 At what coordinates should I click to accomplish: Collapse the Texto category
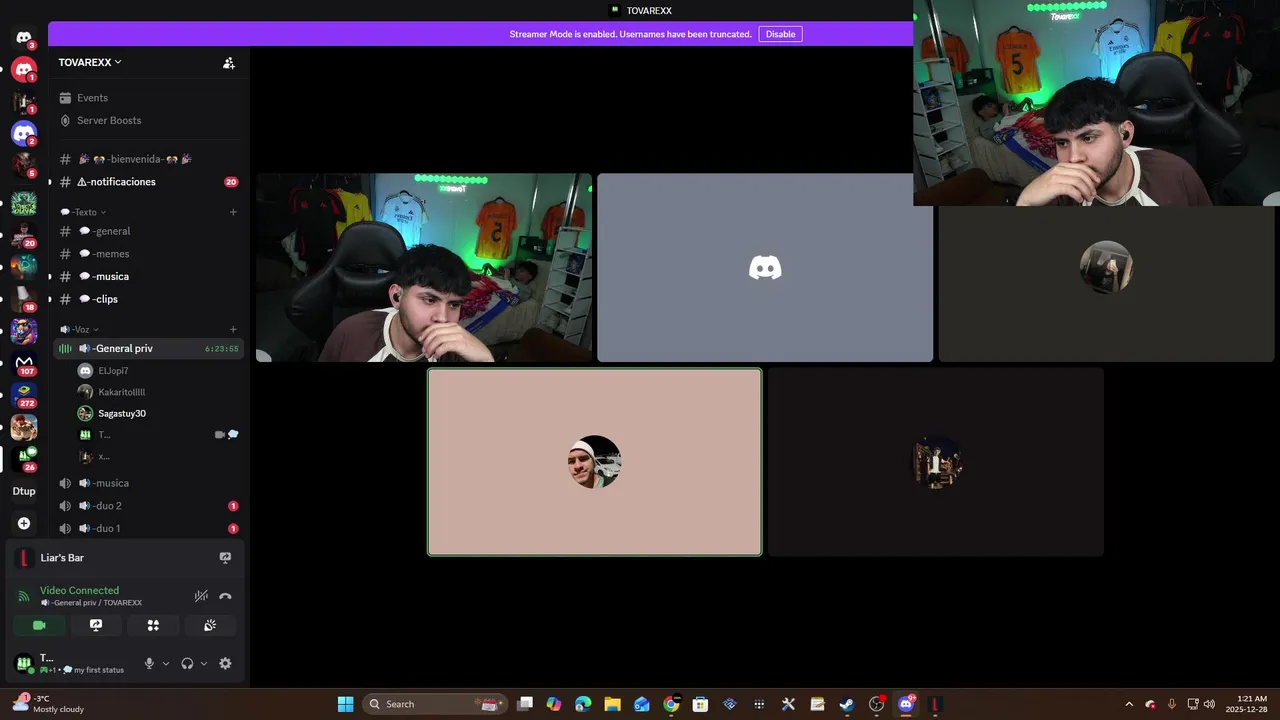83,212
